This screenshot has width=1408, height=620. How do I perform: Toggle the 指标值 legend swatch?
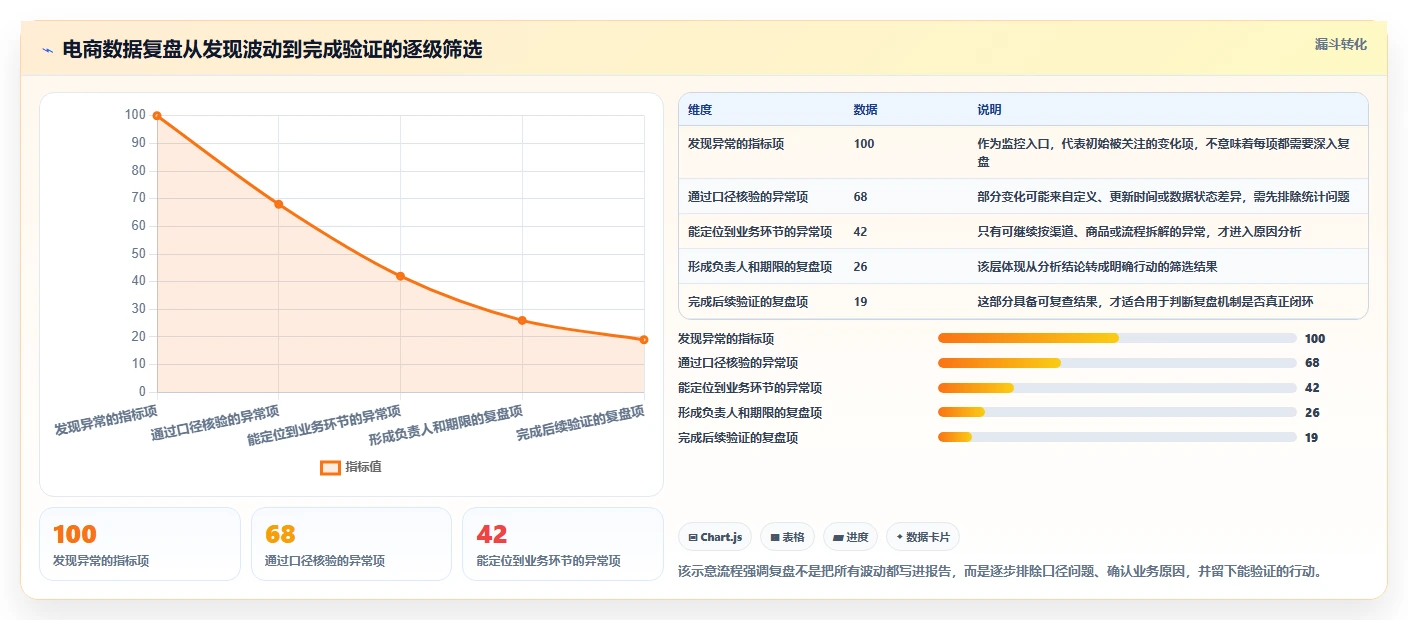330,467
